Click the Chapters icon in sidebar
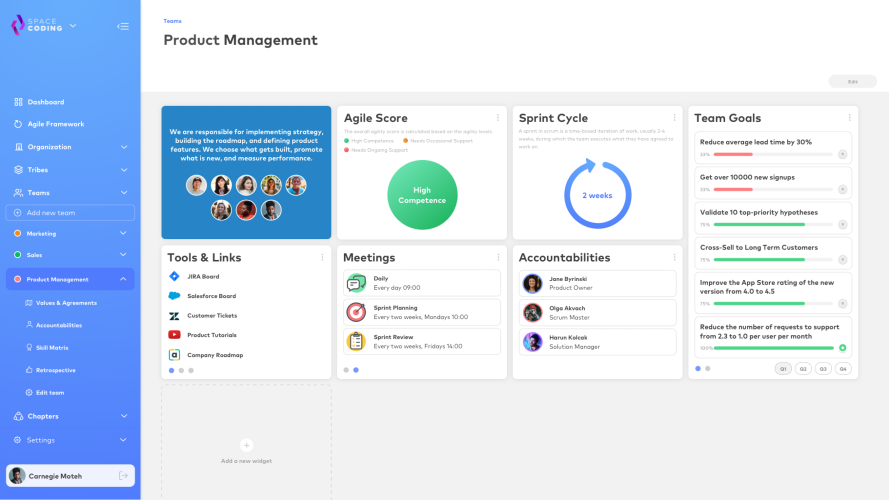The image size is (889, 500). click(18, 416)
